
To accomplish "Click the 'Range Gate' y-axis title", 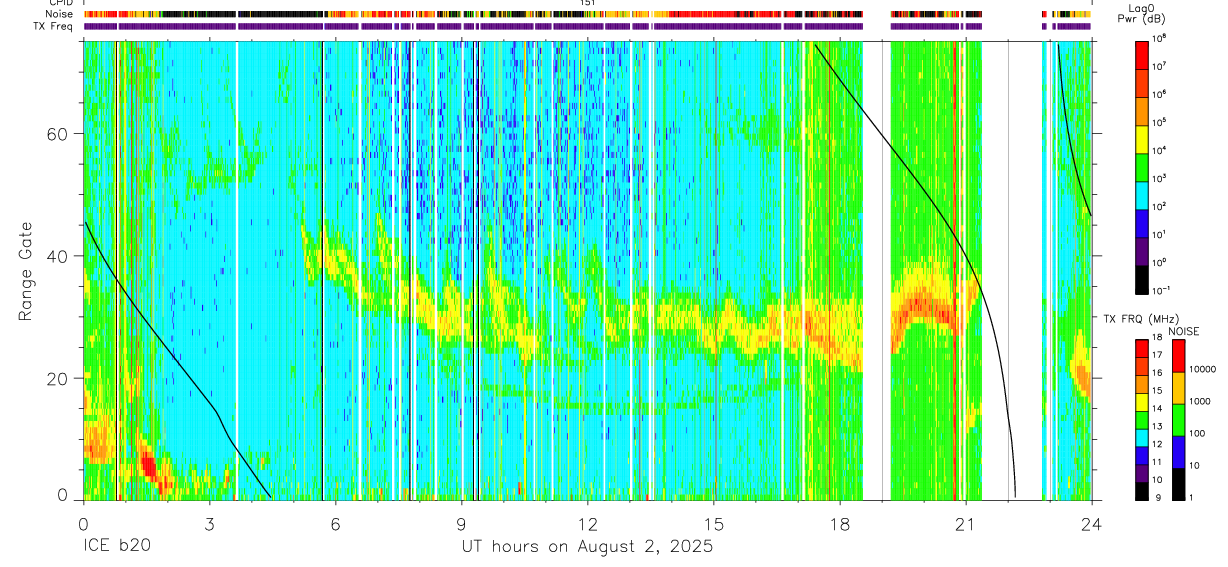I will [x=27, y=271].
